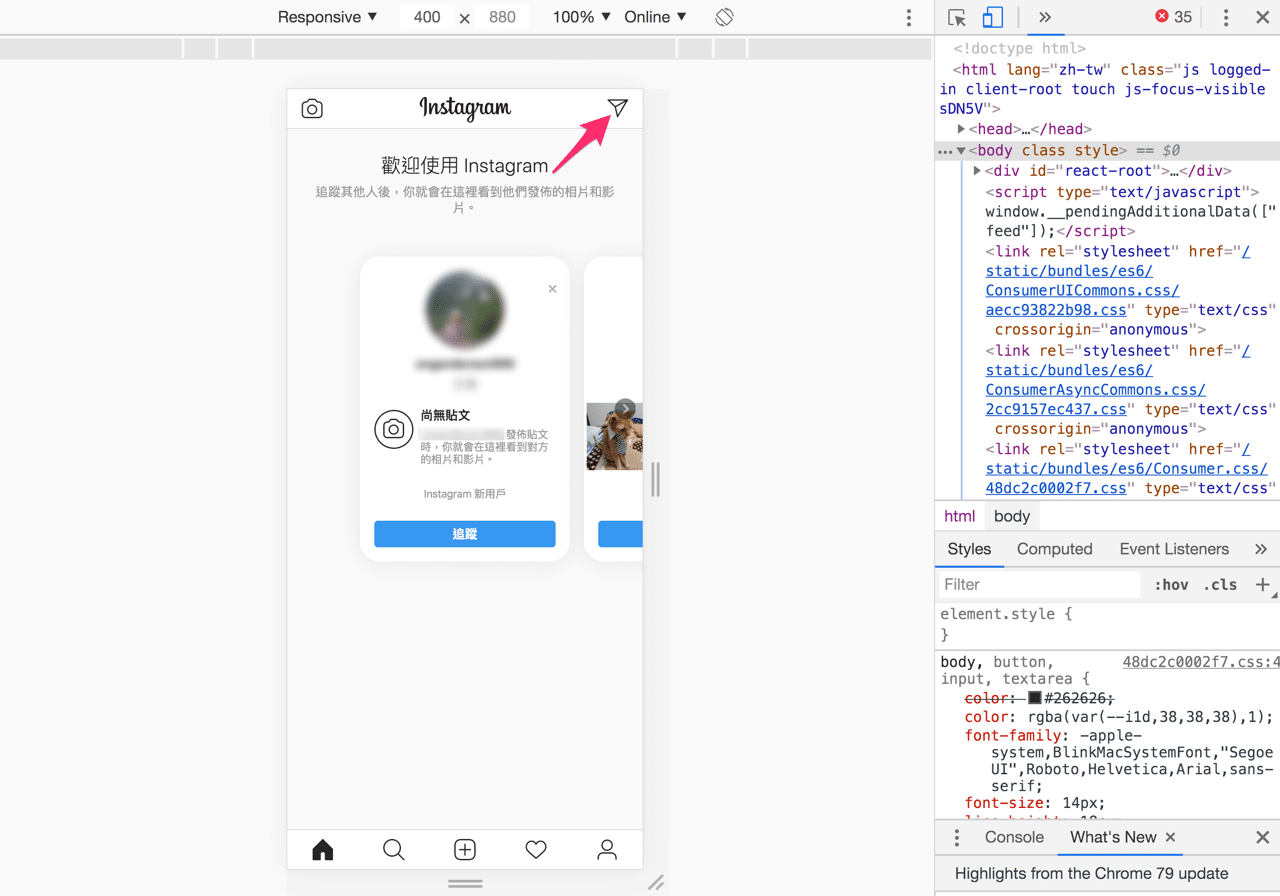1280x896 pixels.
Task: Open the Responsive device dropdown
Action: coord(327,17)
